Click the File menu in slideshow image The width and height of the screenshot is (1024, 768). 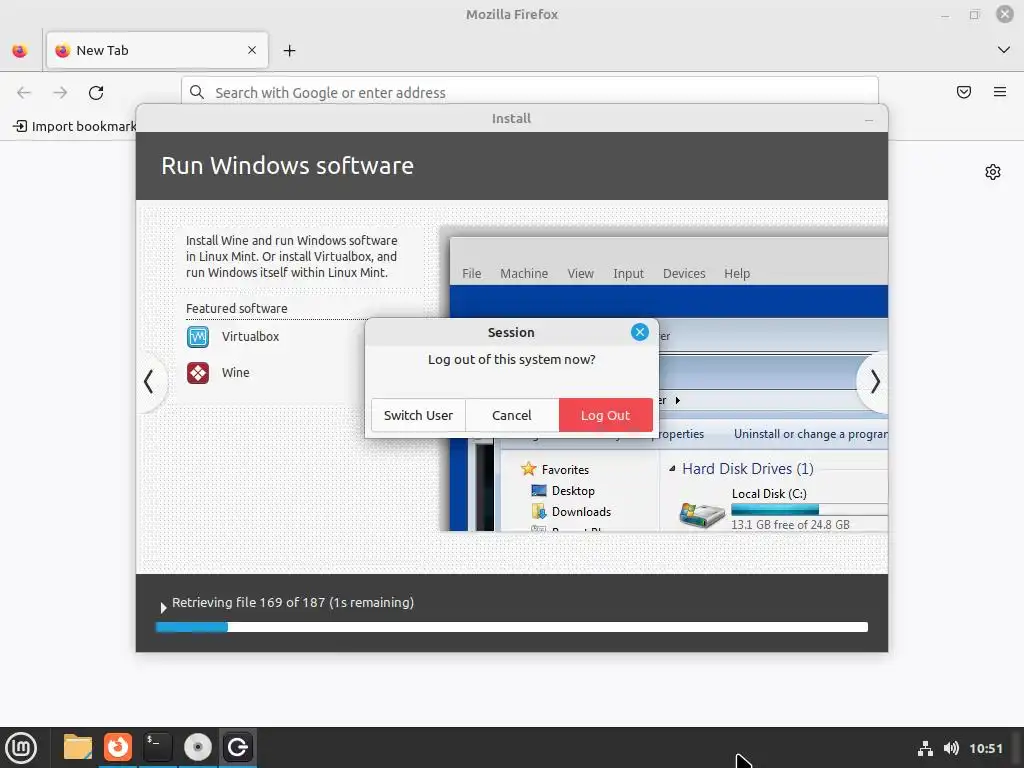(x=472, y=274)
